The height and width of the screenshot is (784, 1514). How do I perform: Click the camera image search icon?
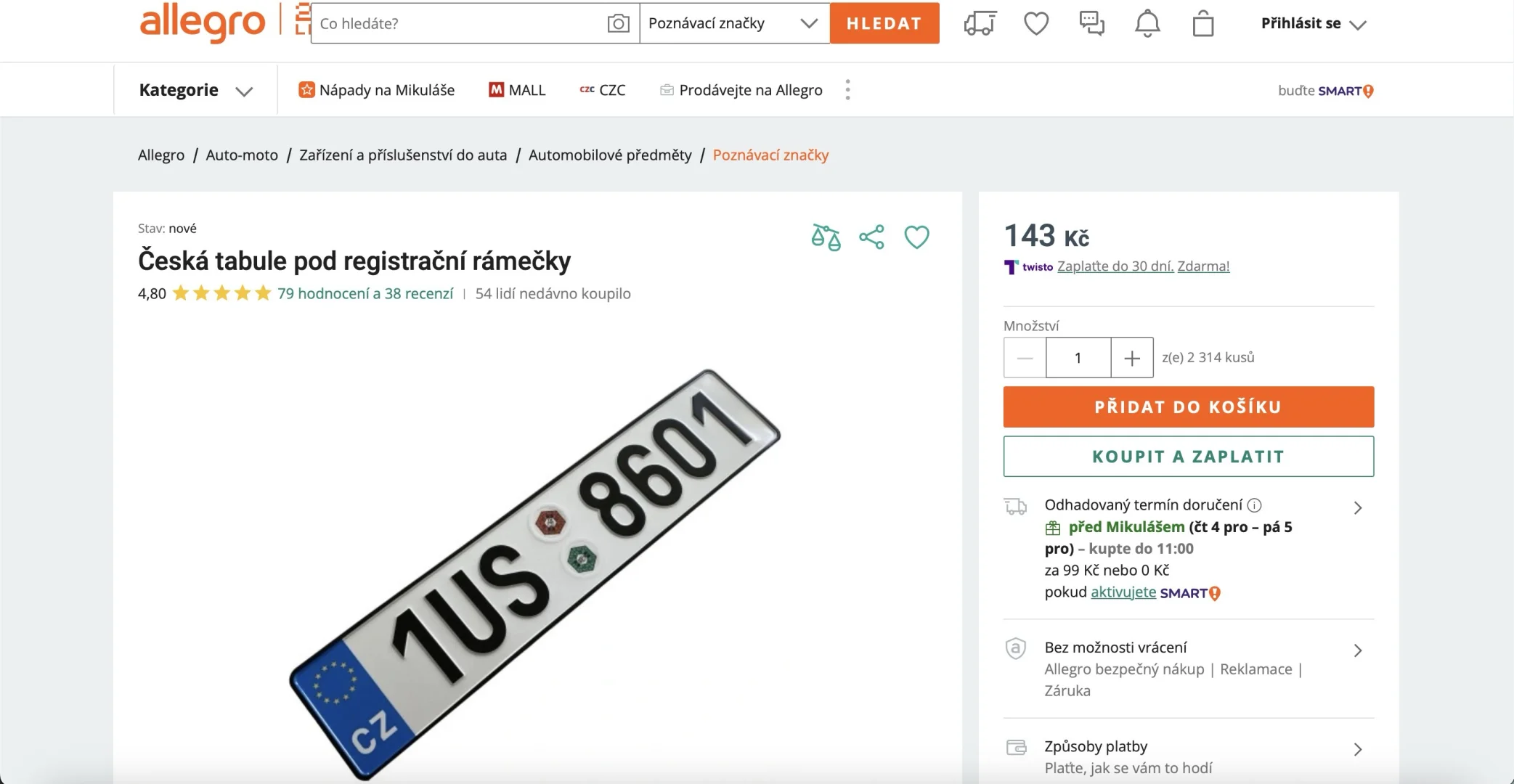[618, 23]
